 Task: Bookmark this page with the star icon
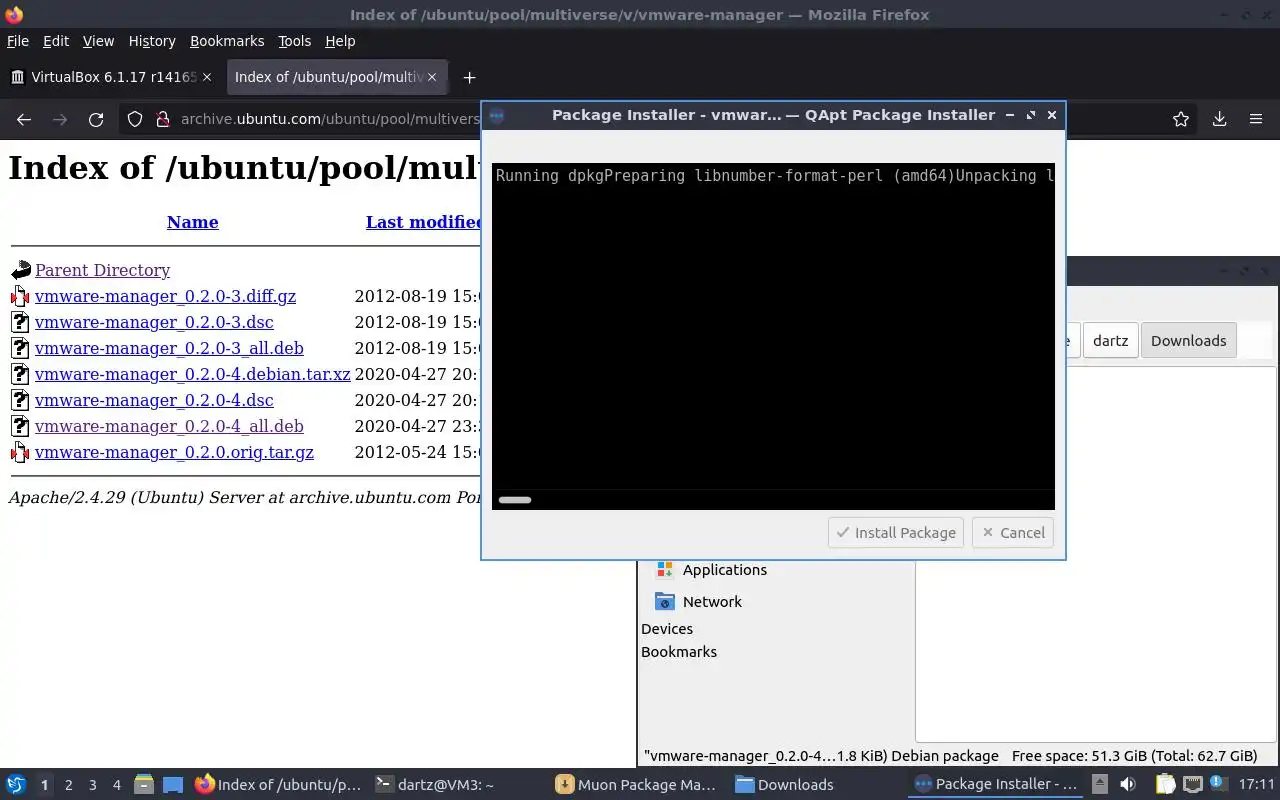[x=1181, y=119]
